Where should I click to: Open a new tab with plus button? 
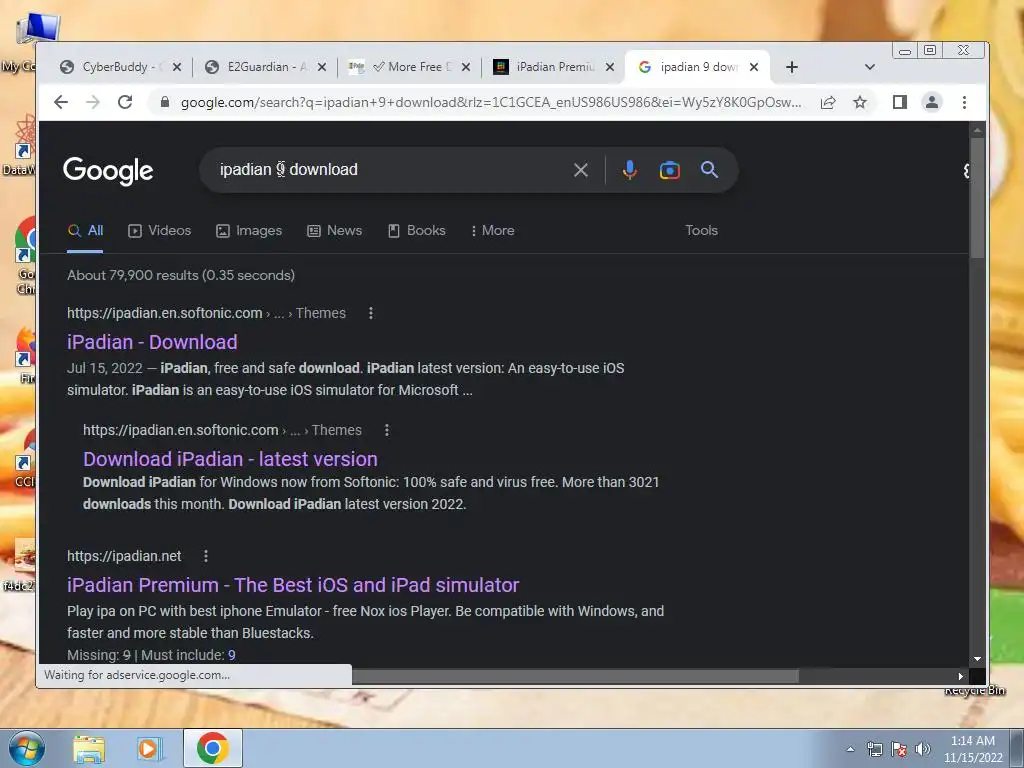(792, 67)
